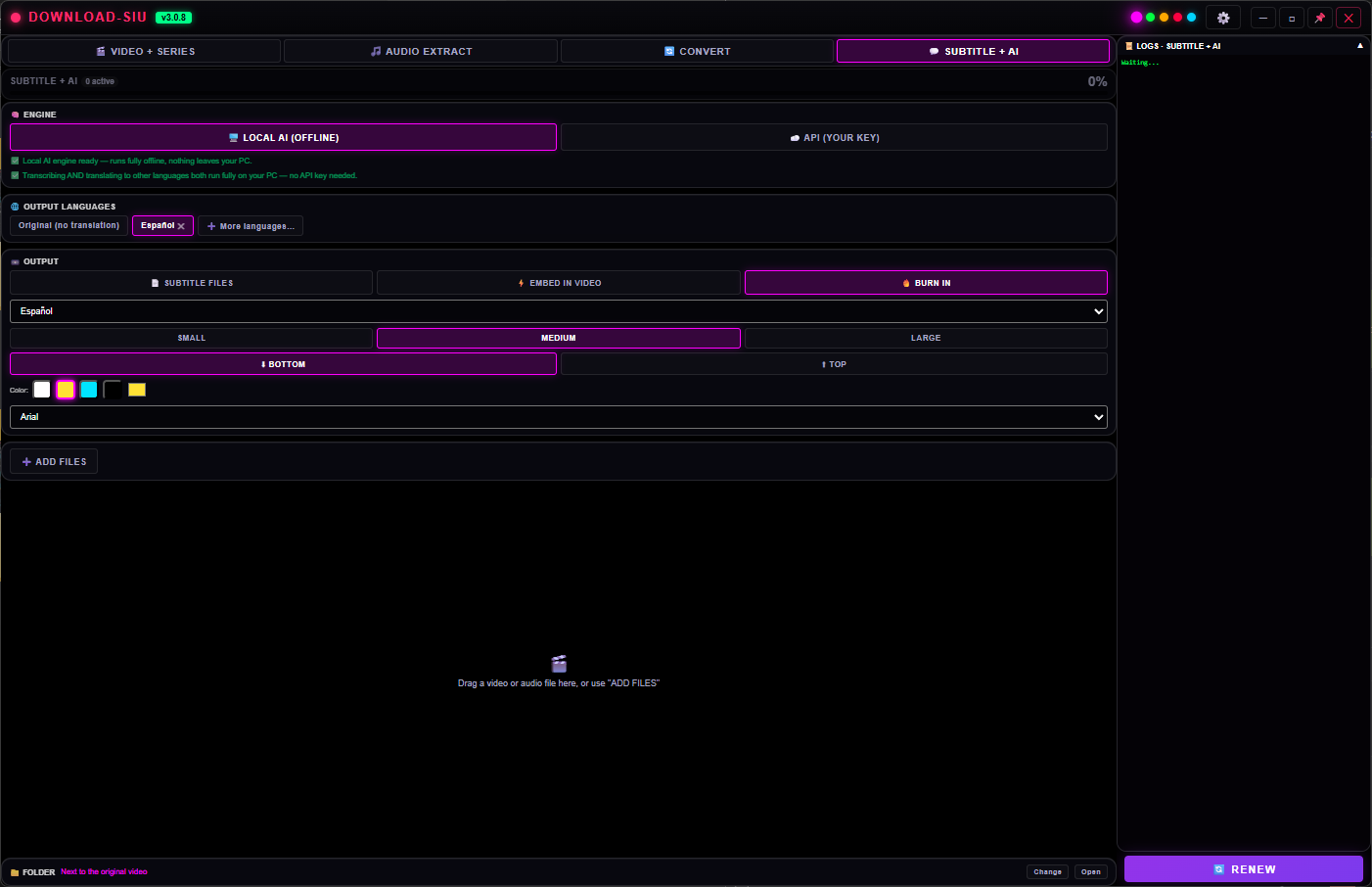Pin the window with the pushpin icon
1372x887 pixels.
pos(1319,18)
